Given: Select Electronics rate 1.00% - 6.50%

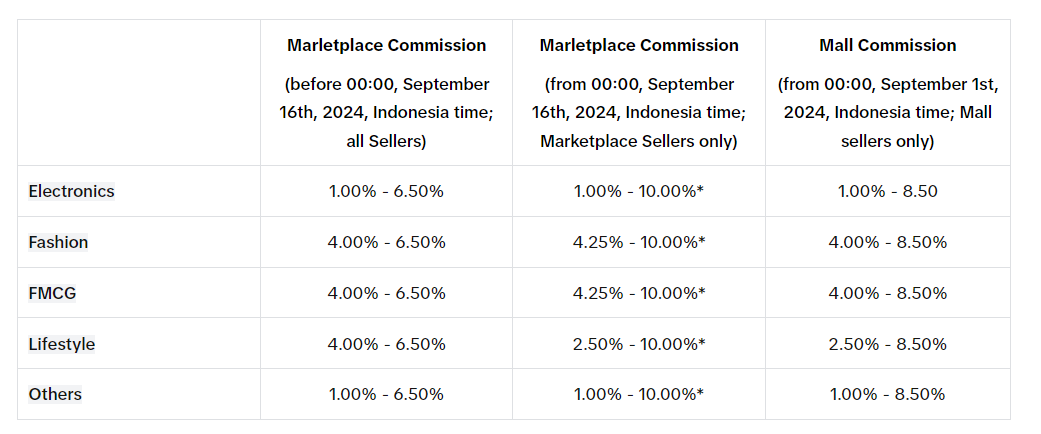Looking at the screenshot, I should pyautogui.click(x=386, y=191).
